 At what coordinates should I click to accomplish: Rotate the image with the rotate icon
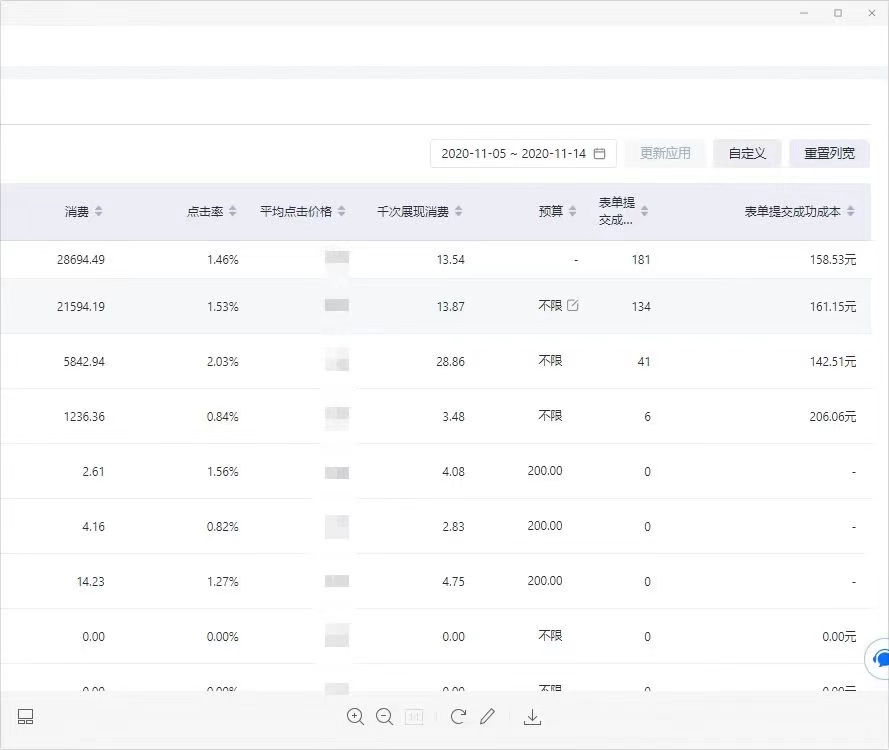[458, 716]
